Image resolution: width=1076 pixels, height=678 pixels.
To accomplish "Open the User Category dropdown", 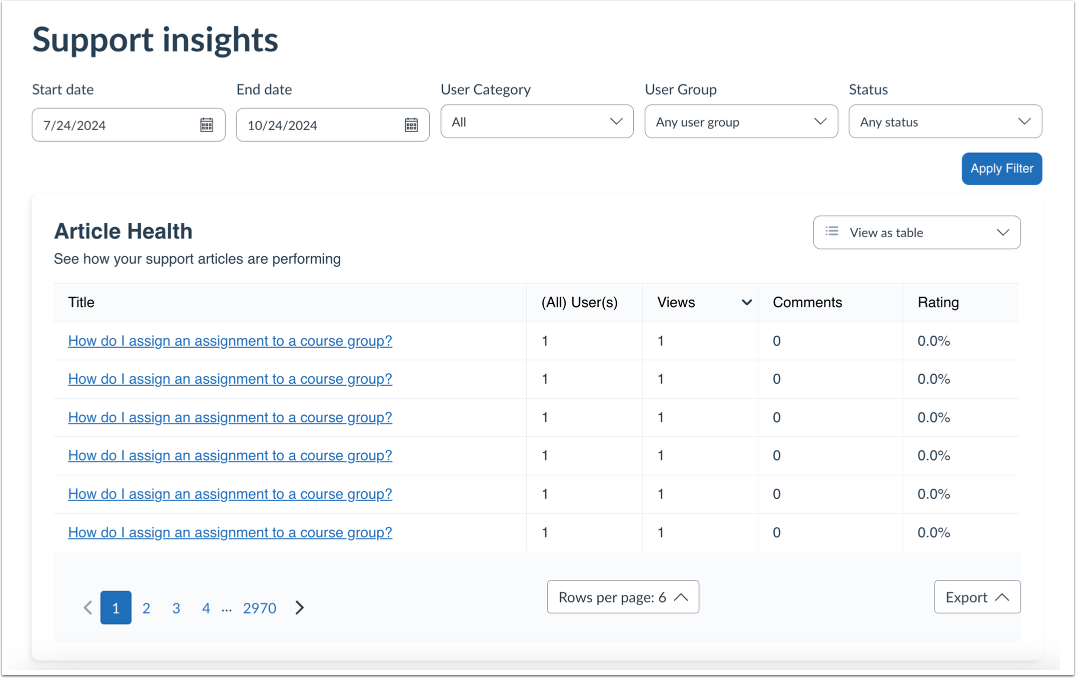I will pyautogui.click(x=536, y=121).
